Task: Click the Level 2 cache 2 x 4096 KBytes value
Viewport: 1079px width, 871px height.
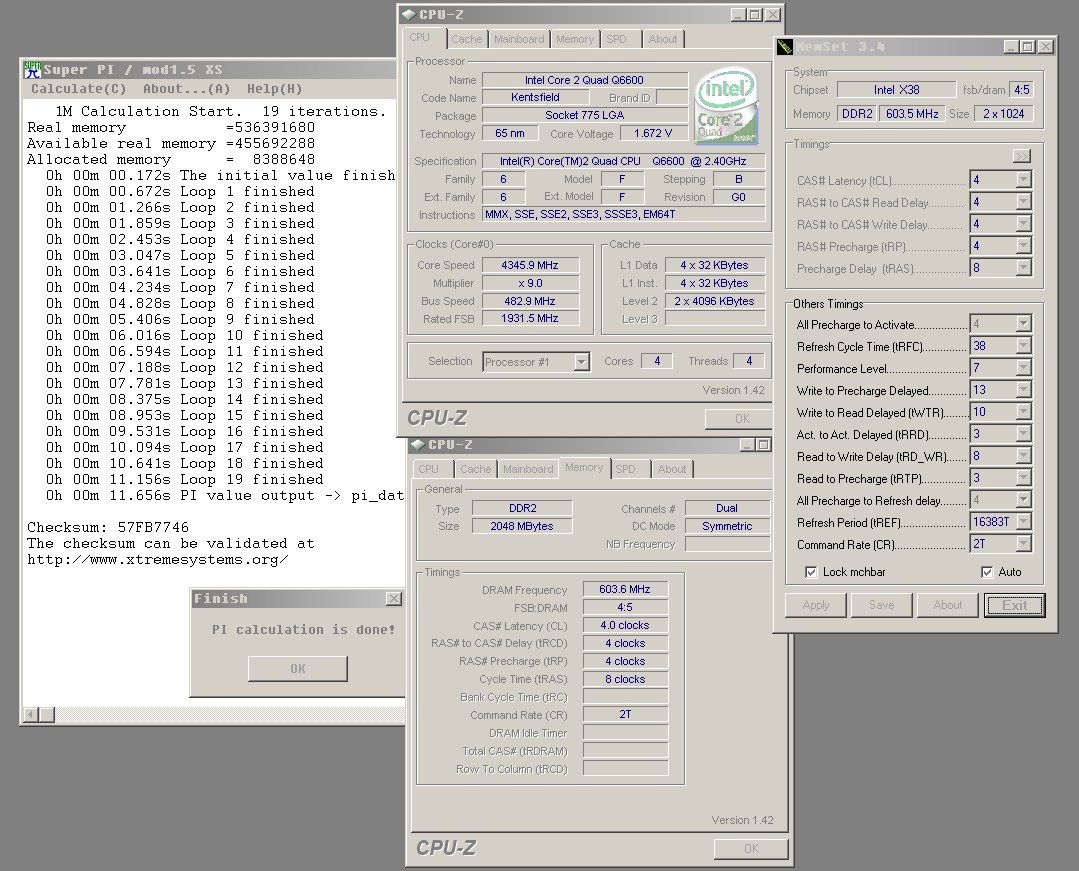Action: pyautogui.click(x=714, y=301)
